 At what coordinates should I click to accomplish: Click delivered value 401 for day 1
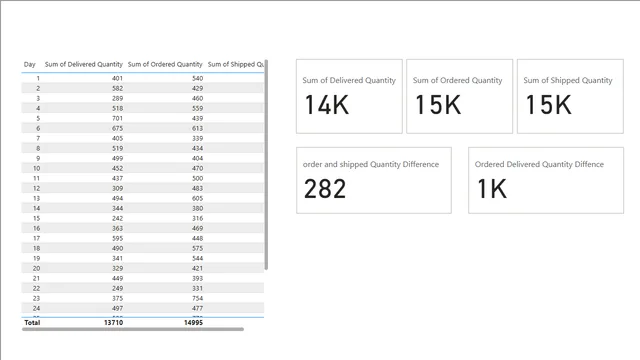[117, 78]
